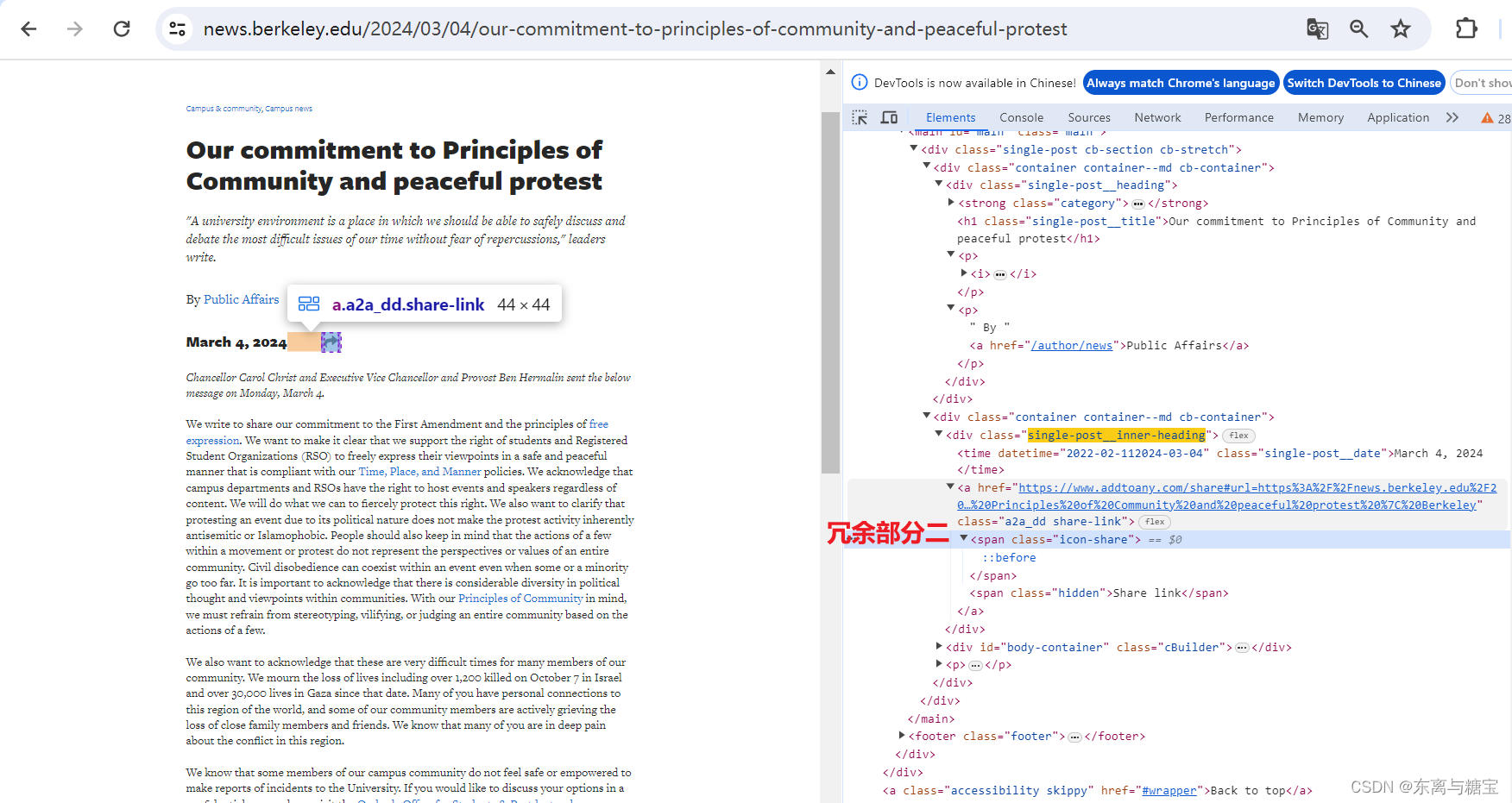The image size is (1512, 803).
Task: Follow the Time, Place, and Manner link
Action: coord(419,472)
